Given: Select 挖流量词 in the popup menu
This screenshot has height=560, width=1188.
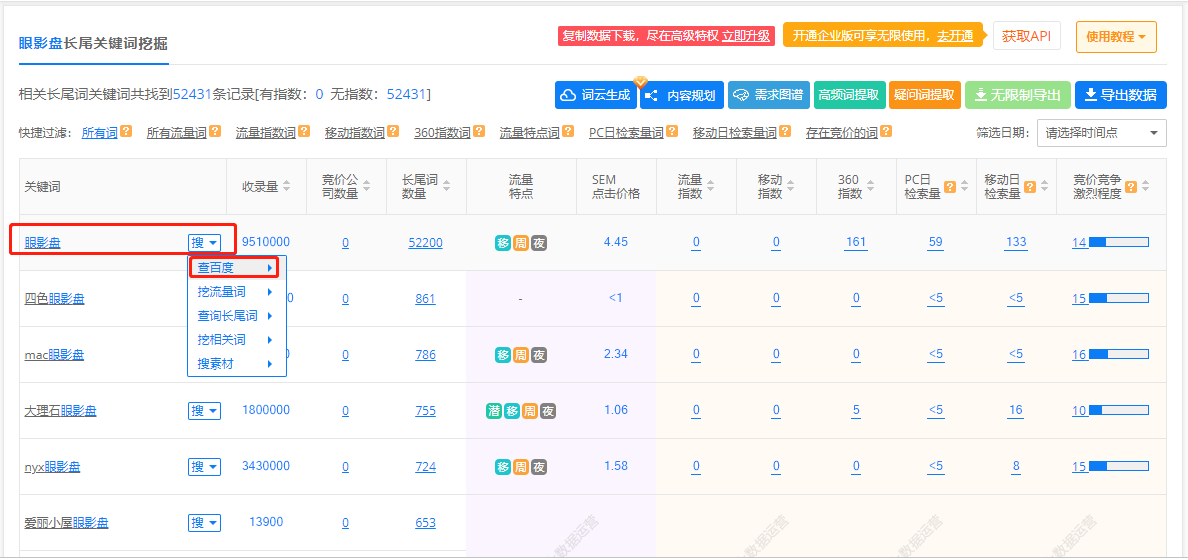Looking at the screenshot, I should tap(236, 292).
